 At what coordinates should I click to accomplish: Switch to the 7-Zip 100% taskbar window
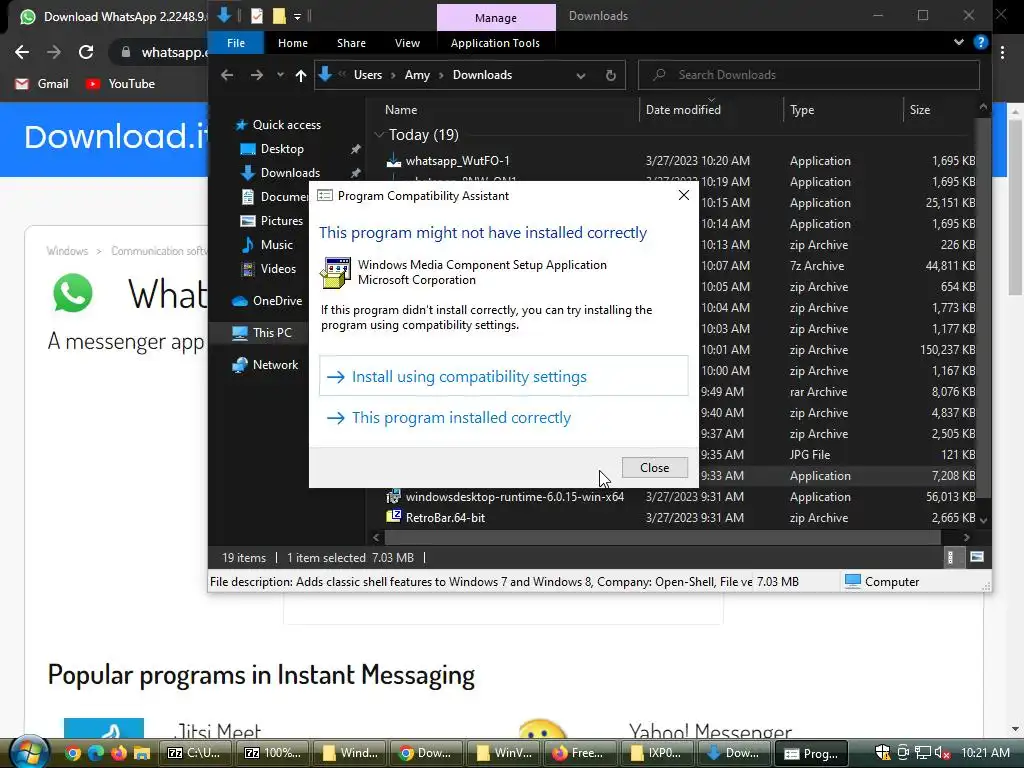(x=272, y=753)
